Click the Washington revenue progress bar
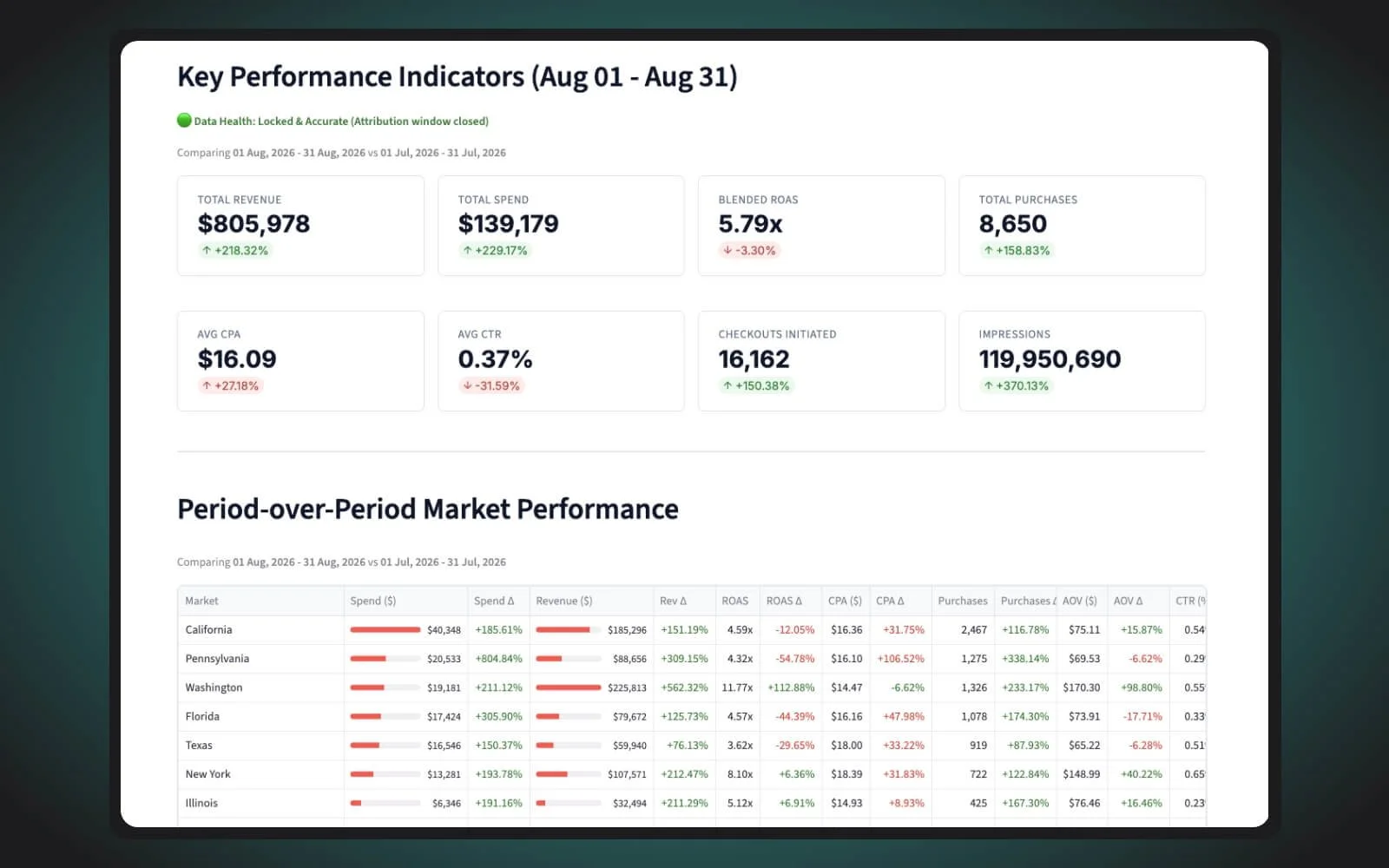Viewport: 1389px width, 868px height. 569,687
